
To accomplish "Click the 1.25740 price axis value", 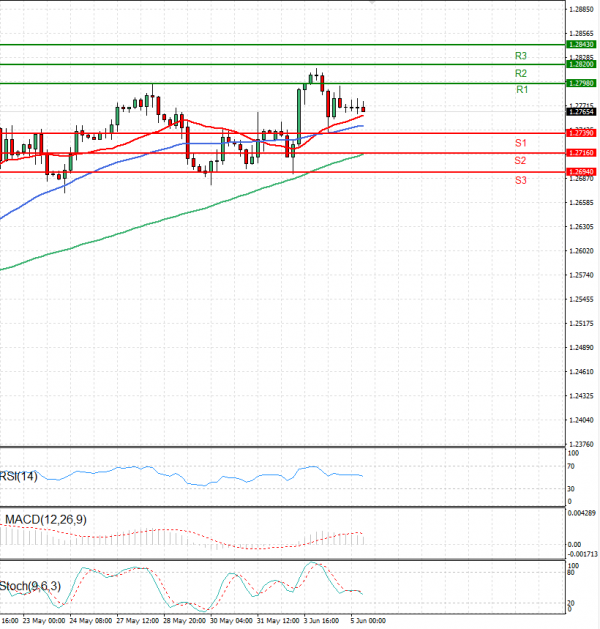I will 581,275.
